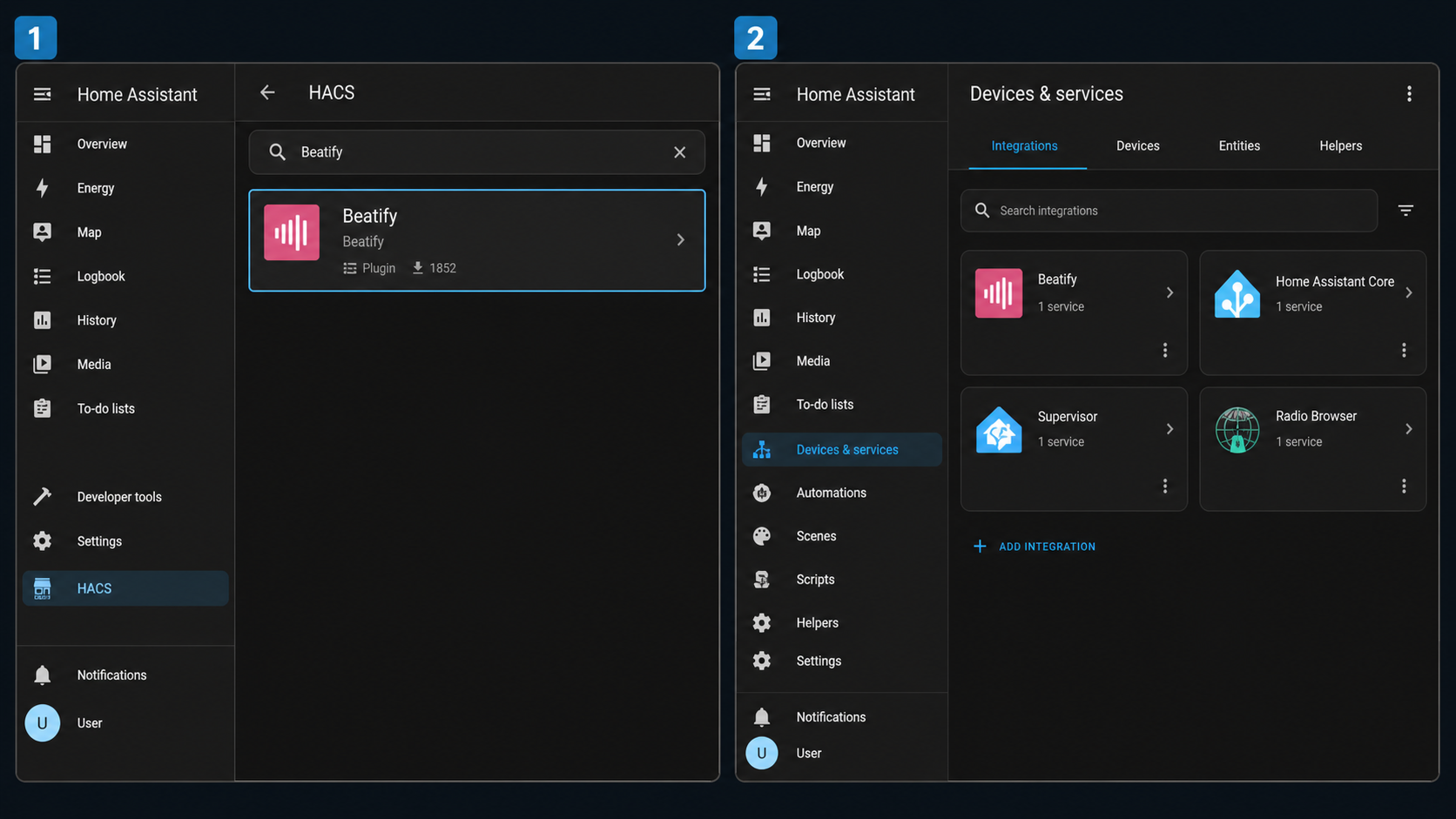1456x819 pixels.
Task: Click ADD INTEGRATION button
Action: pos(1034,547)
